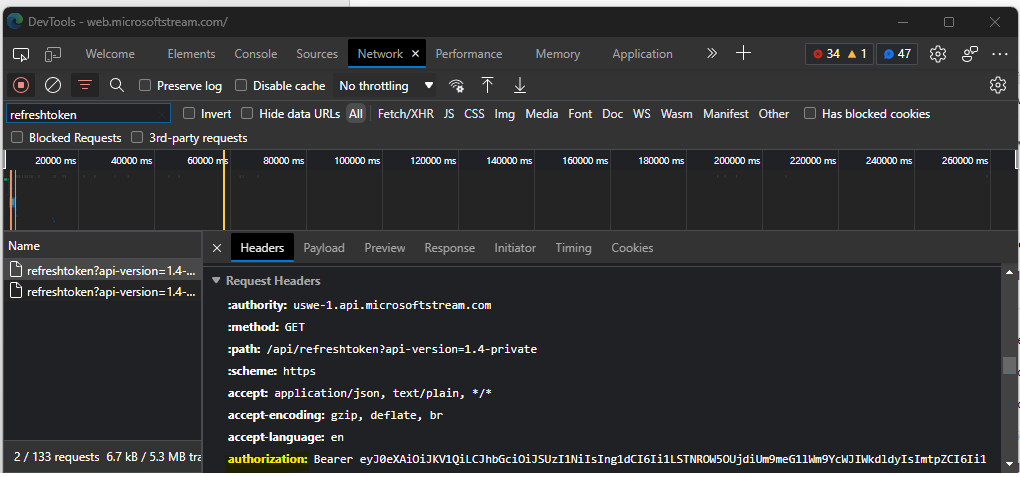Toggle device emulation icon
The image size is (1020, 477).
pyautogui.click(x=53, y=54)
